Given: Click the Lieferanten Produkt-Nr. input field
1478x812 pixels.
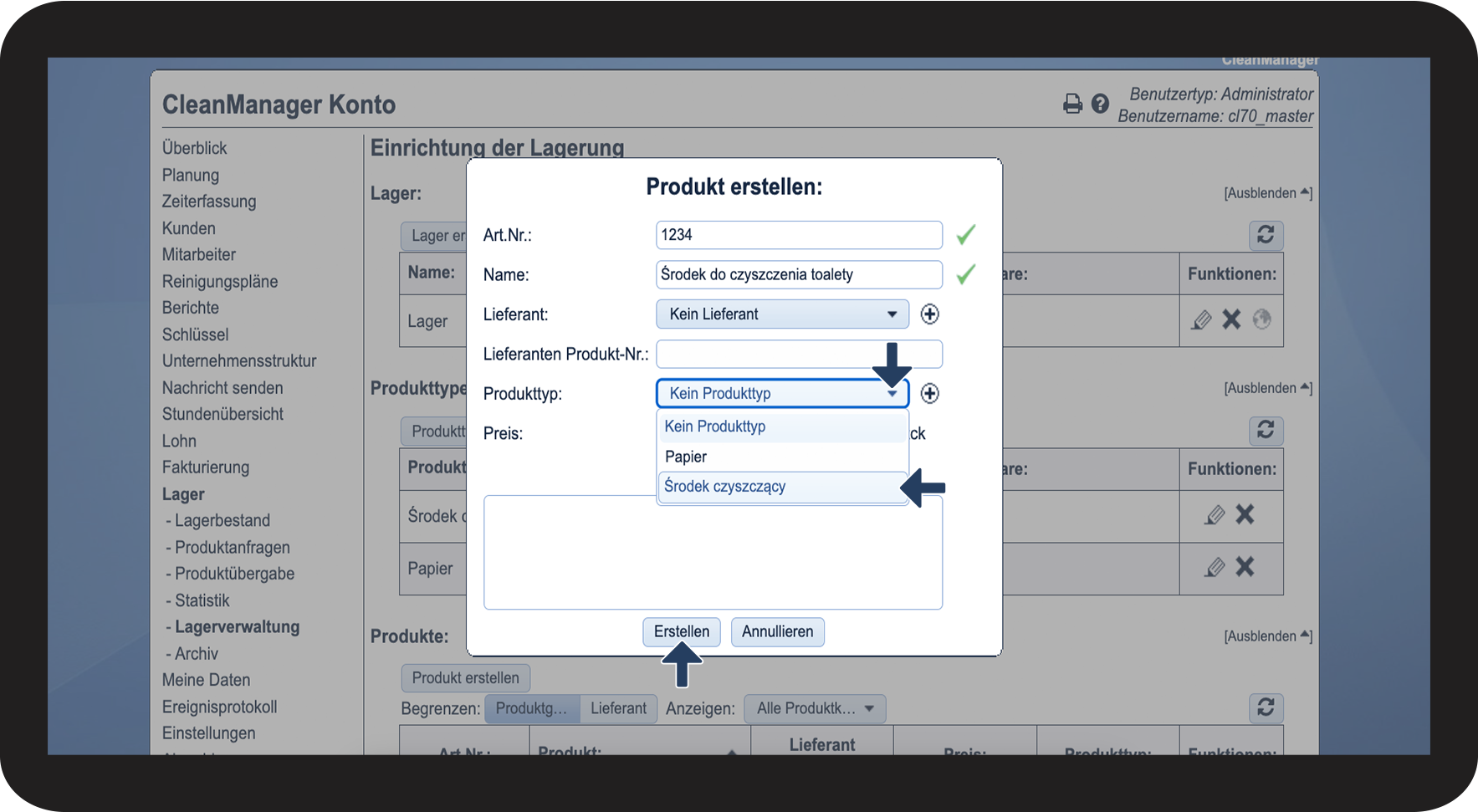Looking at the screenshot, I should (799, 355).
